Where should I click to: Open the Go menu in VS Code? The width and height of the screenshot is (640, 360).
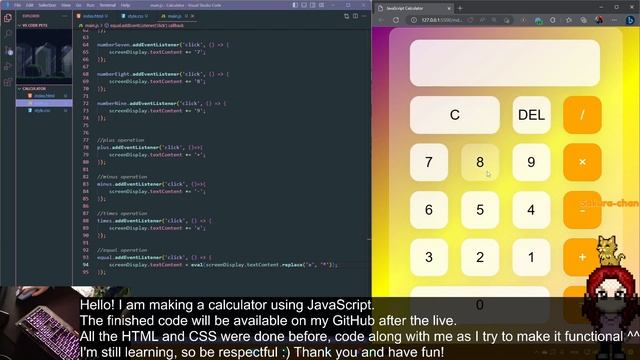point(78,5)
